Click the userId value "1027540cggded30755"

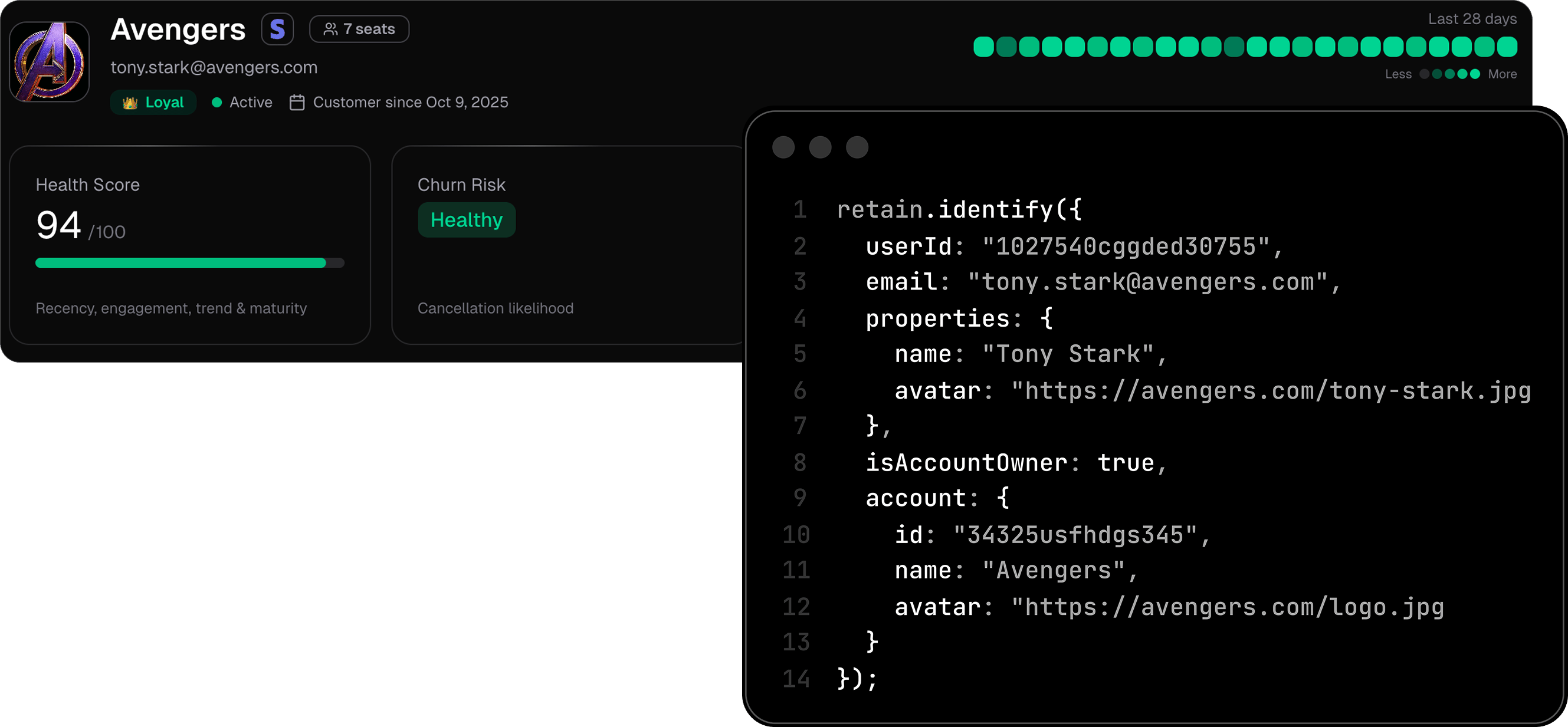(x=1126, y=246)
